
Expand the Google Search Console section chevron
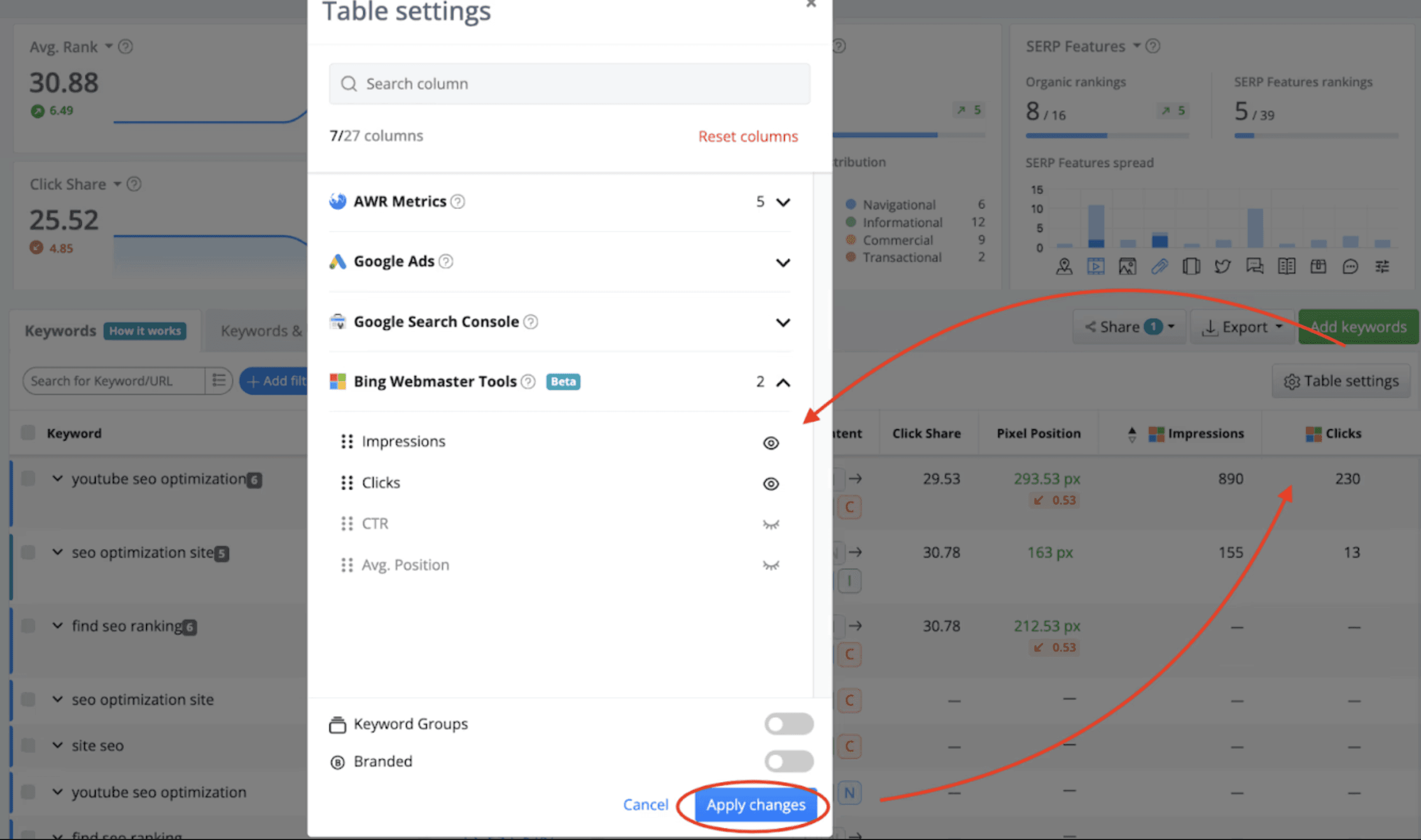783,323
